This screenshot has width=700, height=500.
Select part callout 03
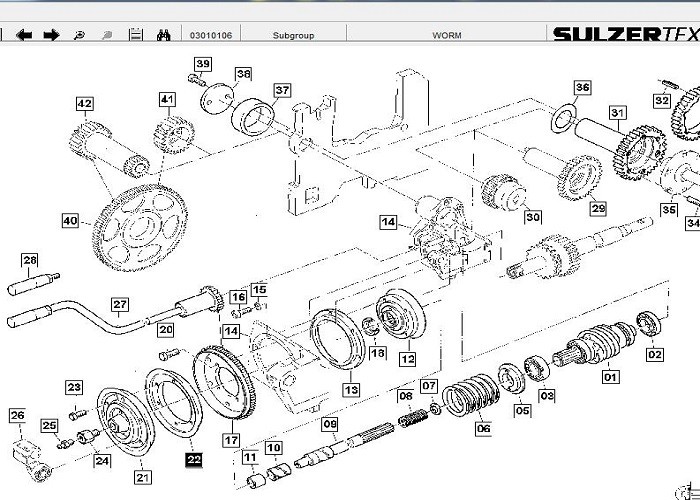pos(547,396)
